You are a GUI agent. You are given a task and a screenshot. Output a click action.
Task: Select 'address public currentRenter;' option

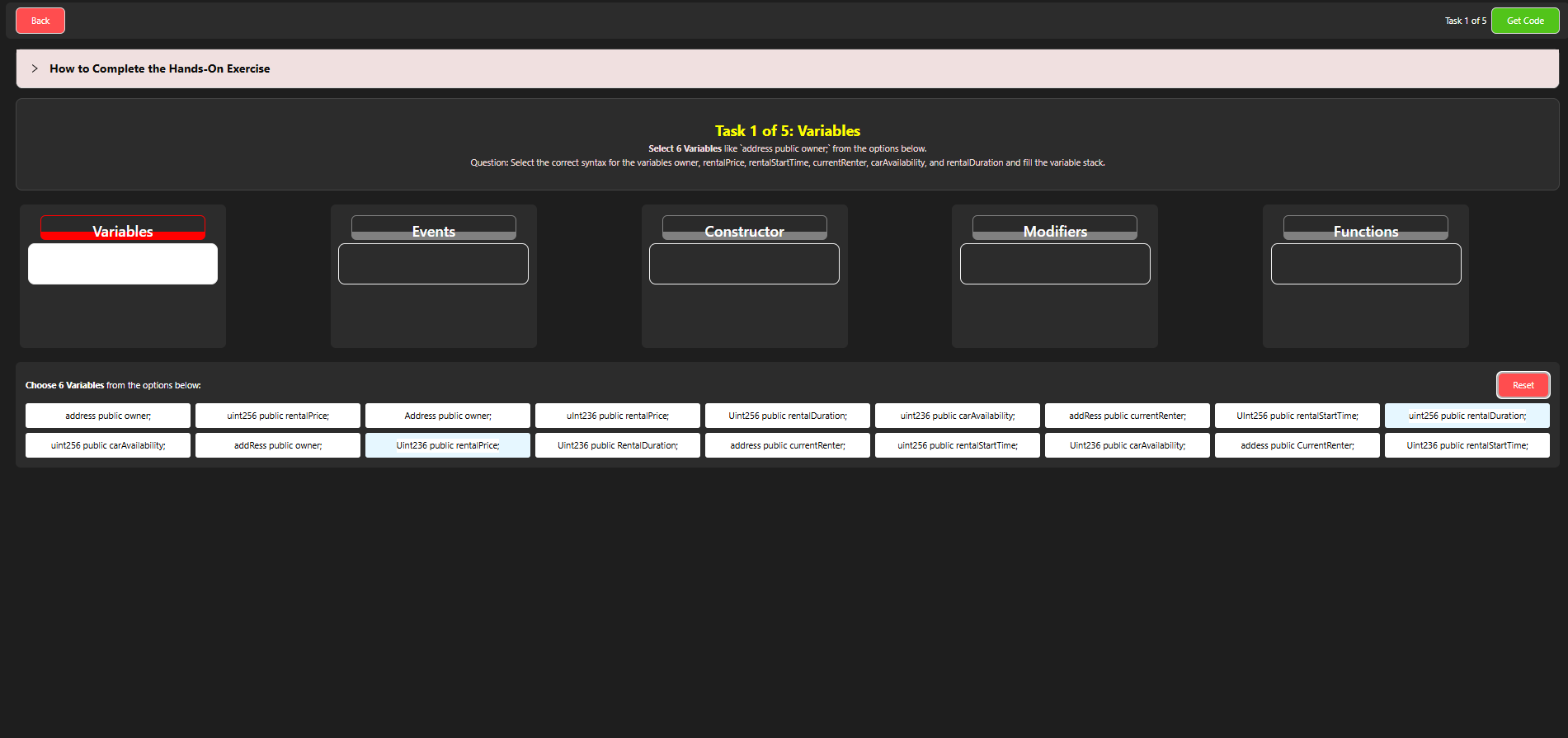[x=788, y=445]
